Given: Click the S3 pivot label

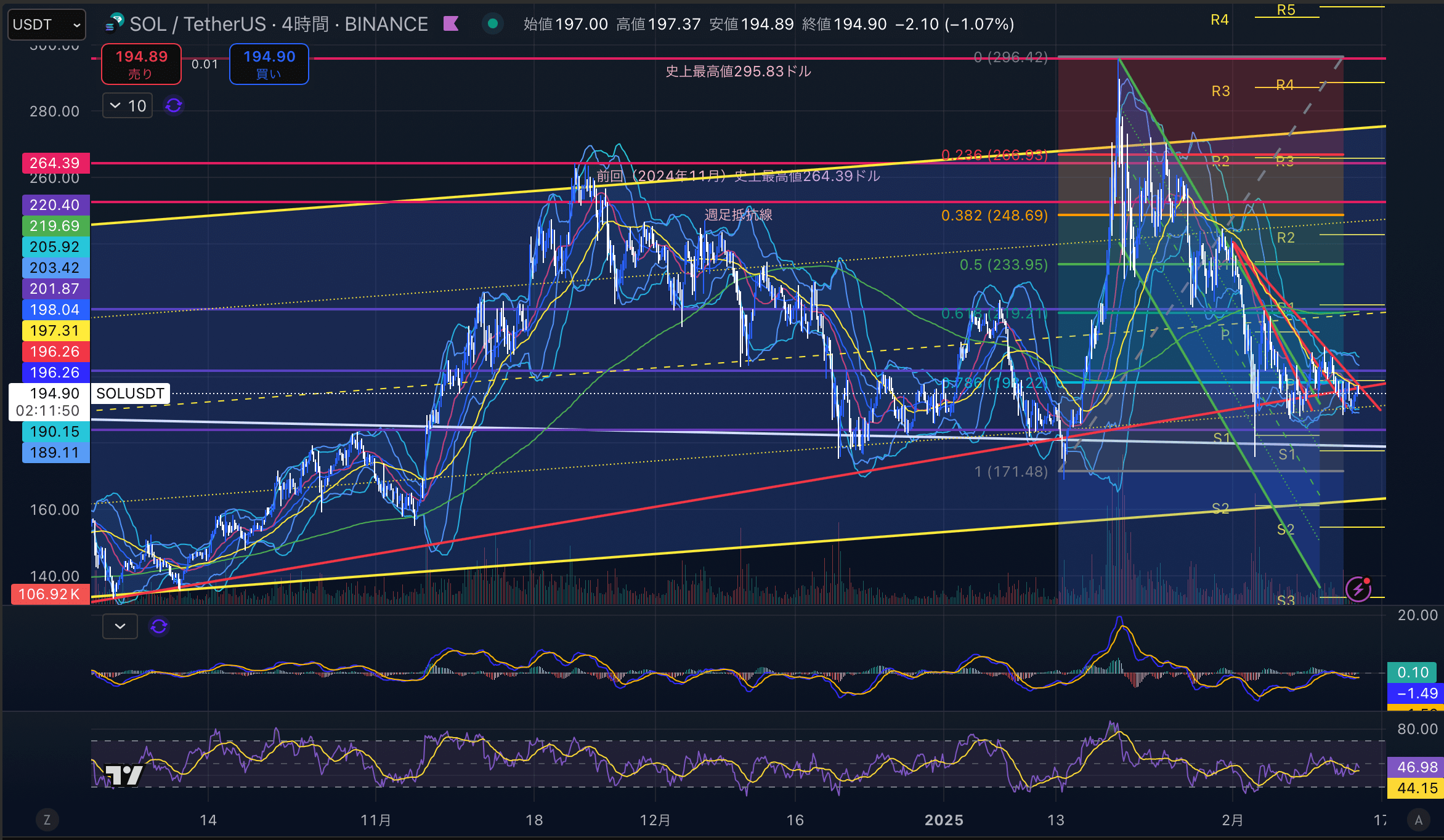Looking at the screenshot, I should [1286, 600].
